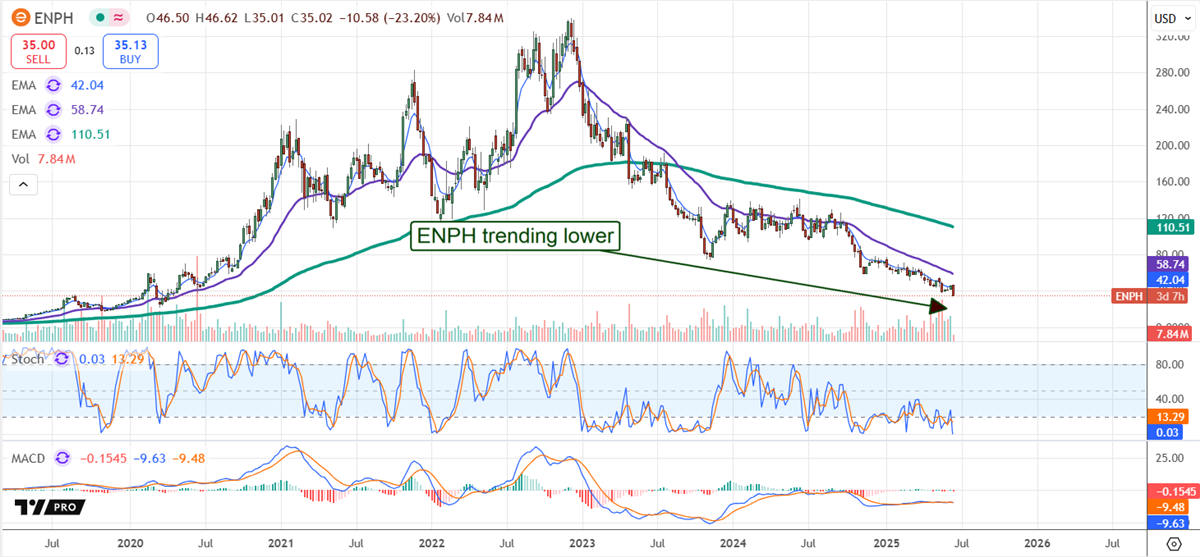Screen dimensions: 1200x557
Task: Click the green market status dot
Action: click(100, 18)
